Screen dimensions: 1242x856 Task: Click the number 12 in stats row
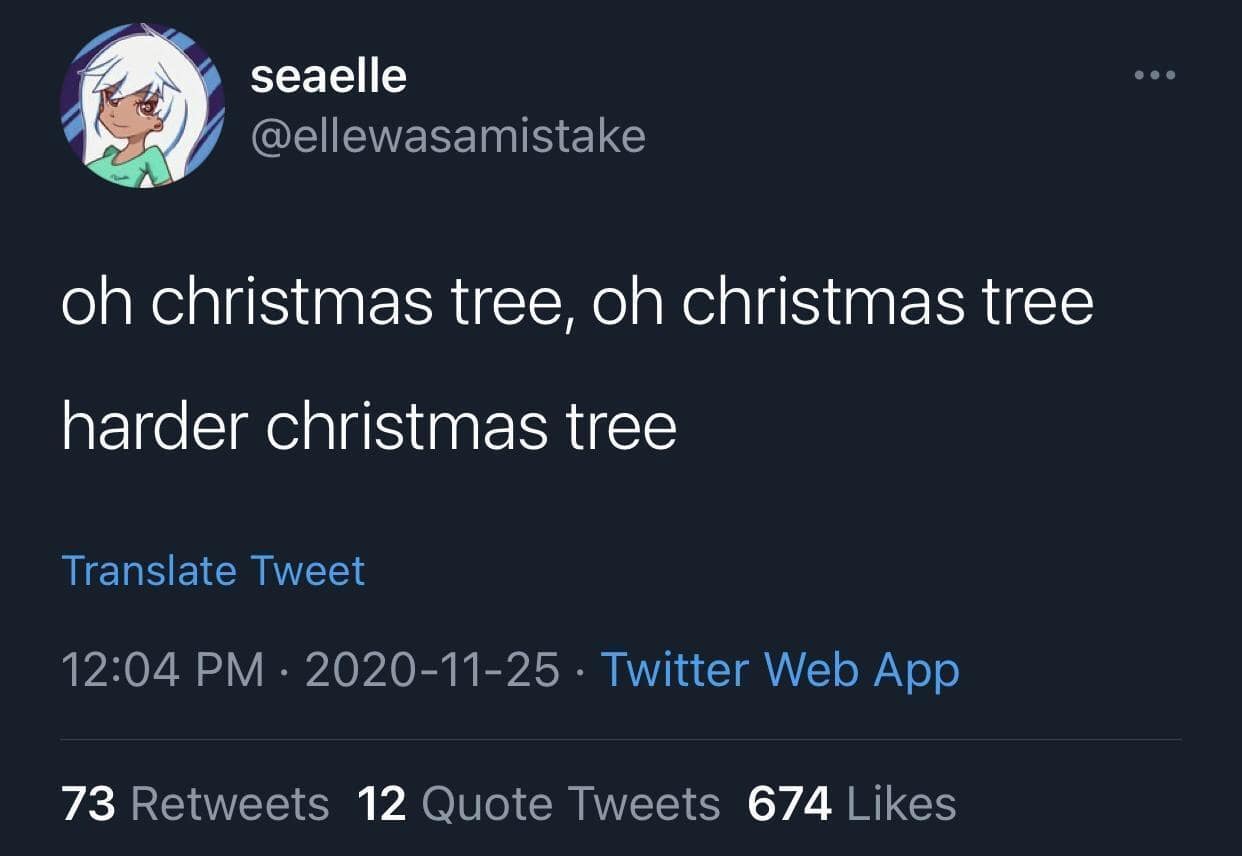click(x=381, y=803)
